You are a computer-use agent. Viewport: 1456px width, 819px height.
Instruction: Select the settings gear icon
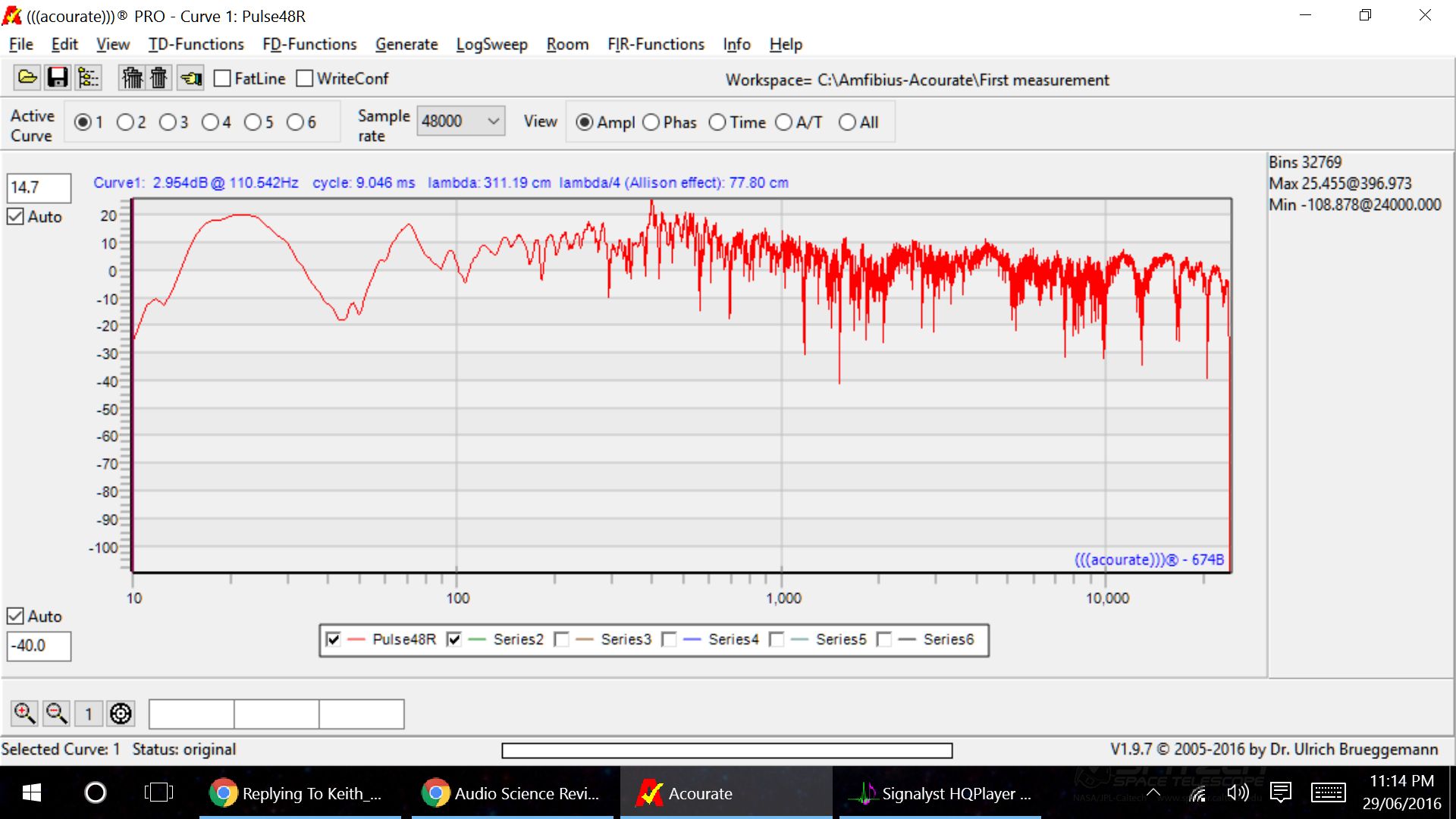click(x=120, y=712)
